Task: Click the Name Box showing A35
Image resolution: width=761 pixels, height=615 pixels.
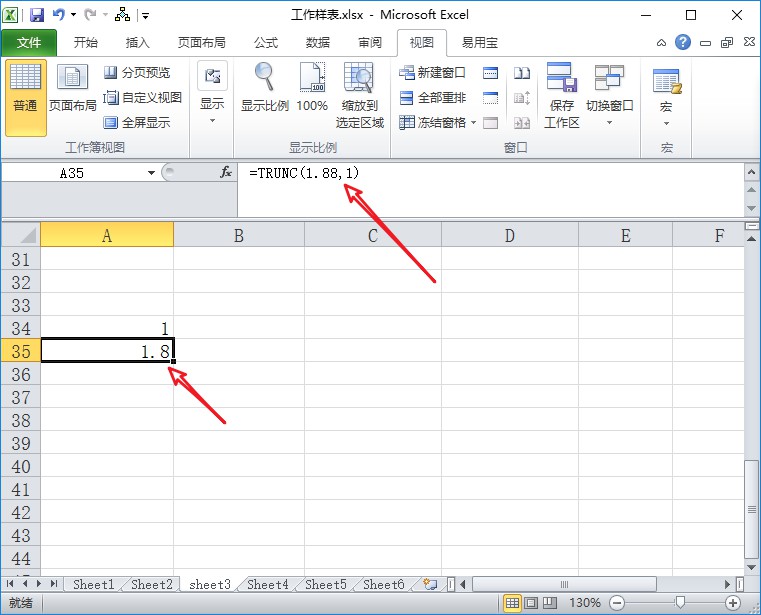Action: point(73,173)
